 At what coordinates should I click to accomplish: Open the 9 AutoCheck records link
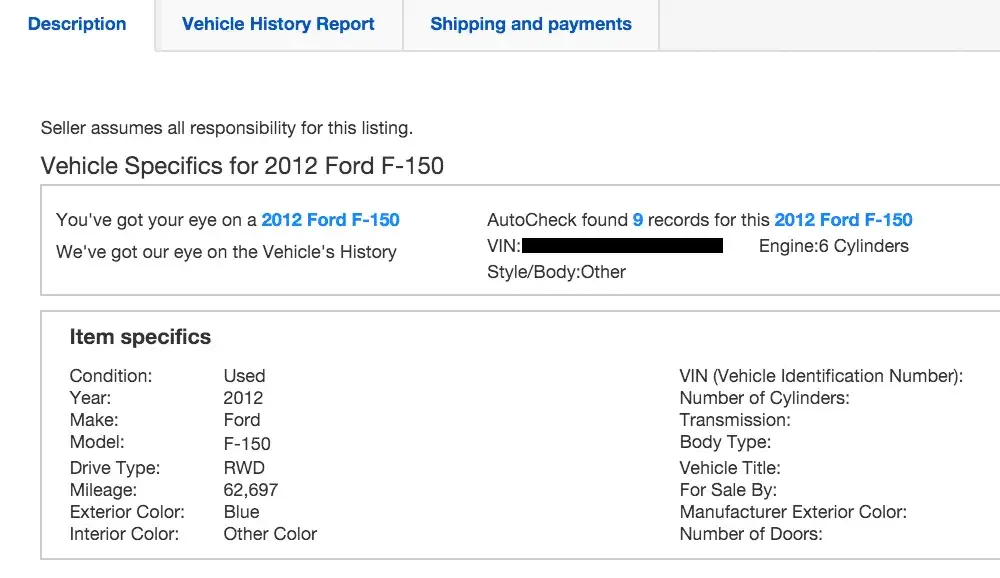point(638,220)
